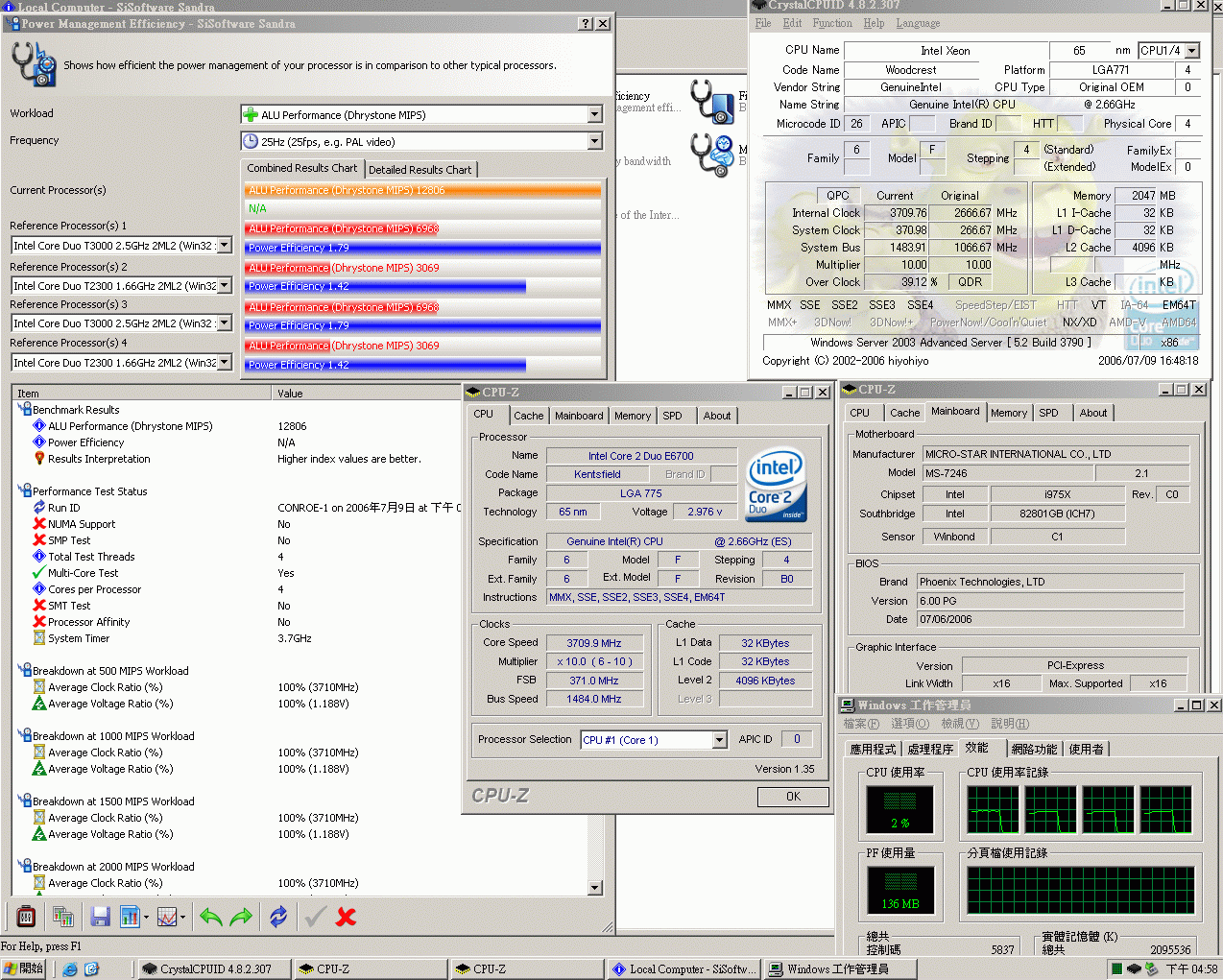Open the Language menu in CrystalCPUID
Image resolution: width=1223 pixels, height=980 pixels.
click(x=918, y=23)
